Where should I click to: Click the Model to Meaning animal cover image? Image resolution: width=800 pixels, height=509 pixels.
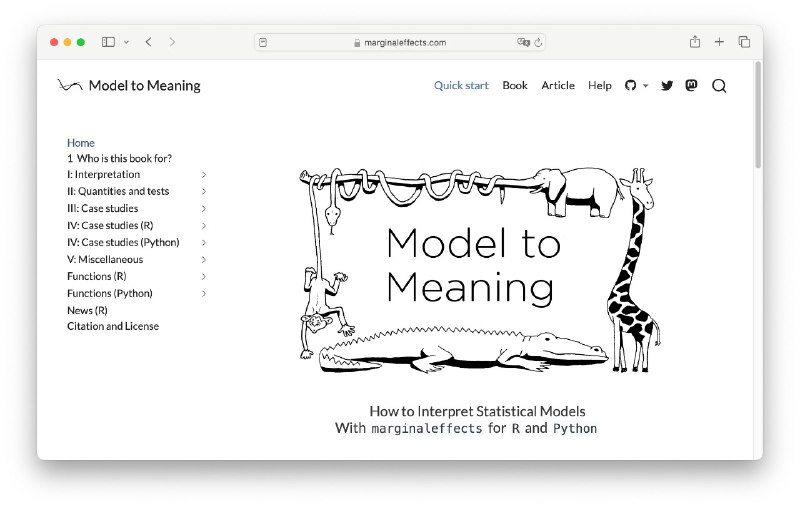(480, 270)
